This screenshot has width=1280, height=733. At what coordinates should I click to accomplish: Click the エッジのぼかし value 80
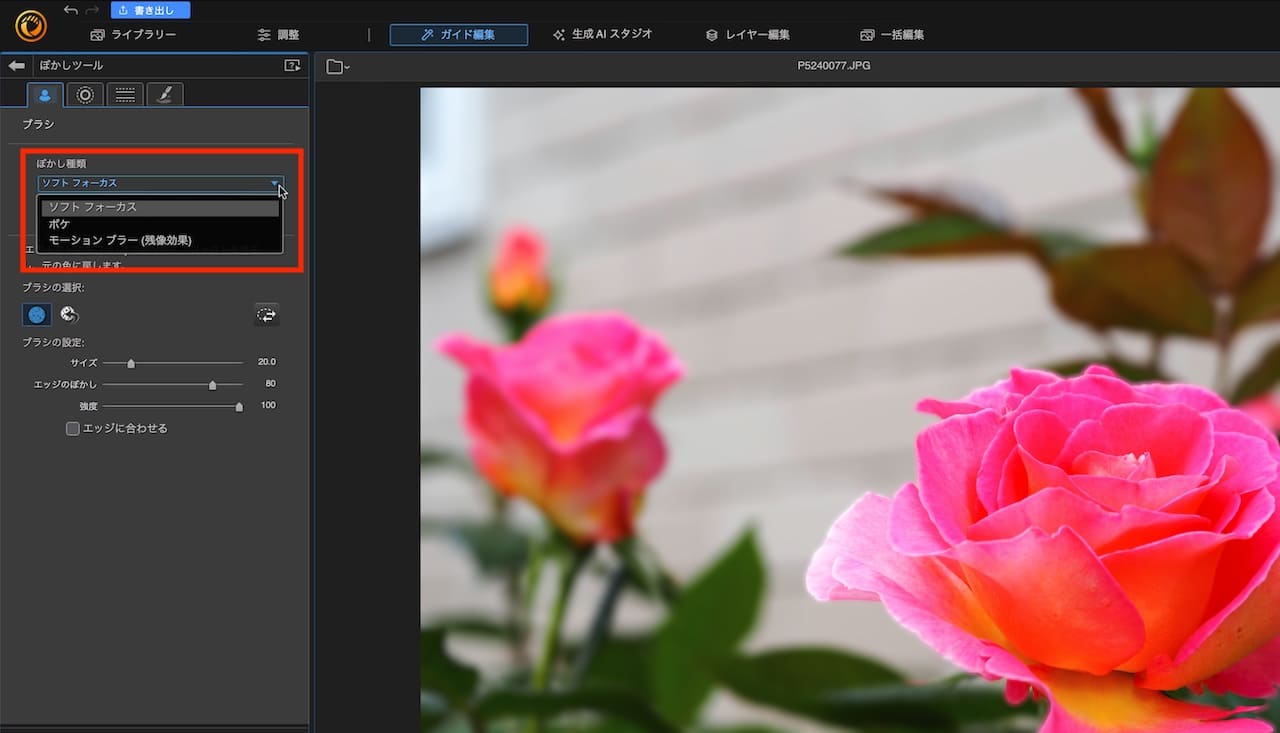point(270,384)
